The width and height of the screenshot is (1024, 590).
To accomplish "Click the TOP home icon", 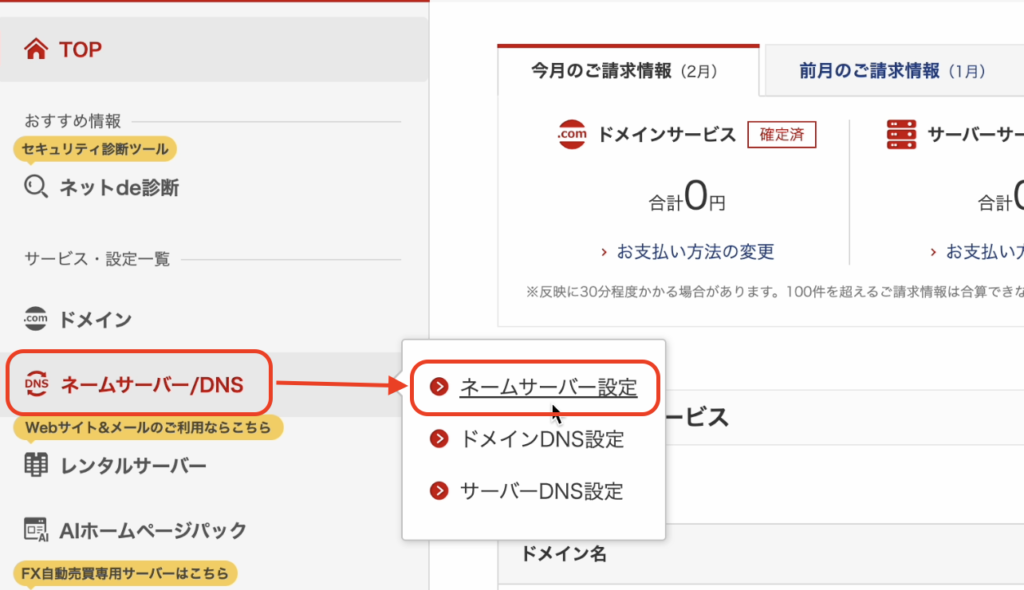I will point(36,49).
